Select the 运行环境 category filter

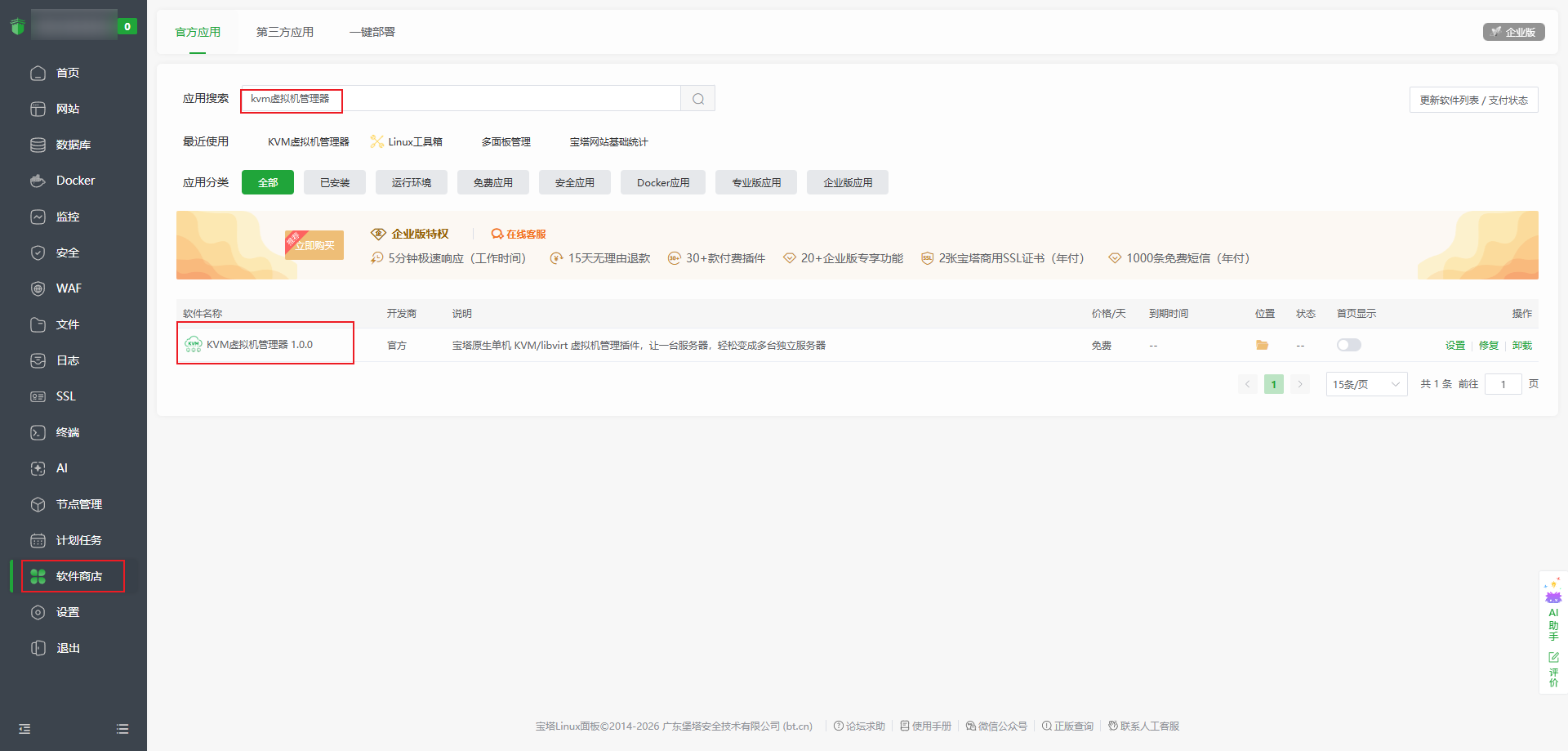coord(412,182)
